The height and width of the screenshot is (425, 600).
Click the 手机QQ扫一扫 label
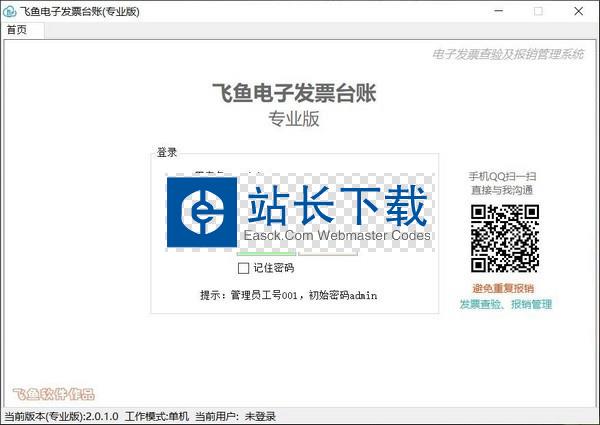(502, 176)
